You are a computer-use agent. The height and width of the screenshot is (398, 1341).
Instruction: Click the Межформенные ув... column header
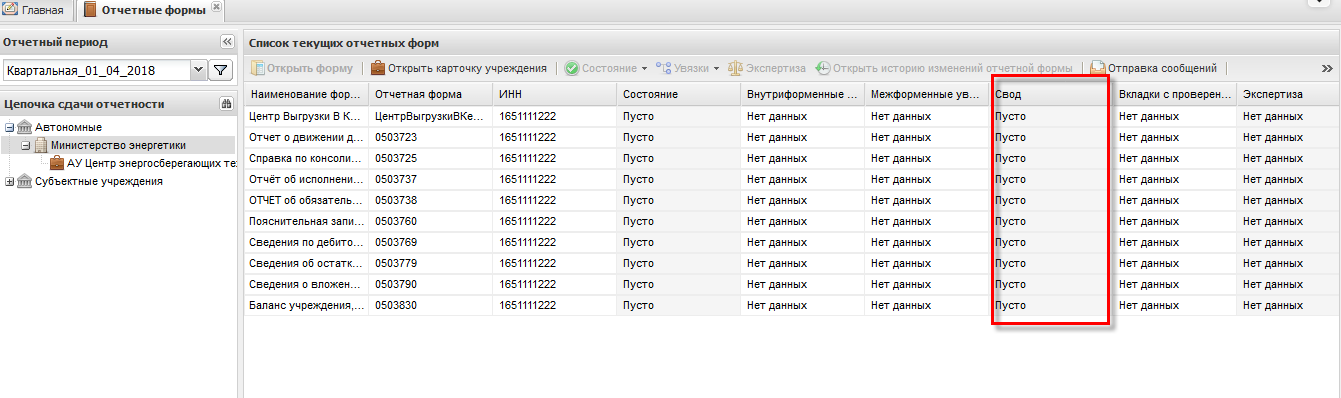coord(926,94)
